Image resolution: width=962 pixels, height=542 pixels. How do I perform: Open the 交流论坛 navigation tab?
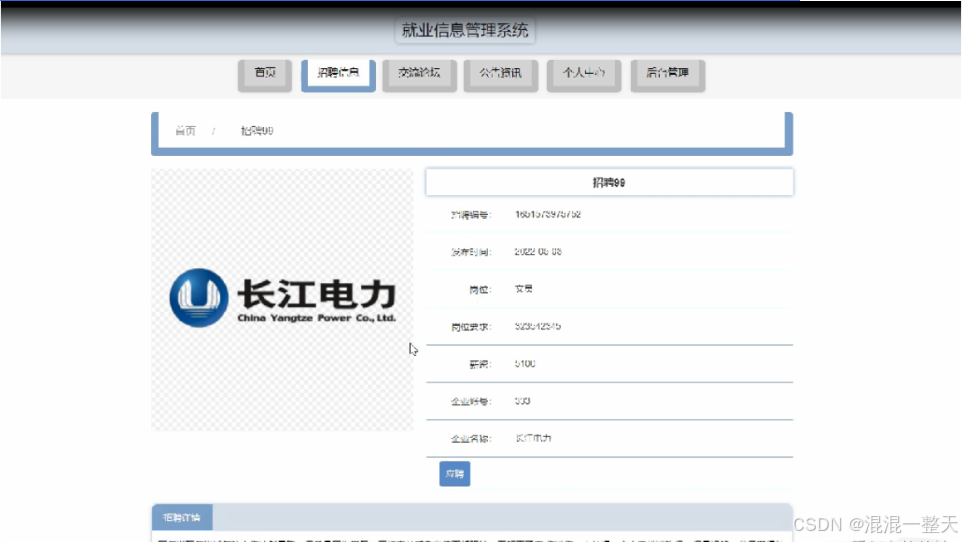pos(419,75)
